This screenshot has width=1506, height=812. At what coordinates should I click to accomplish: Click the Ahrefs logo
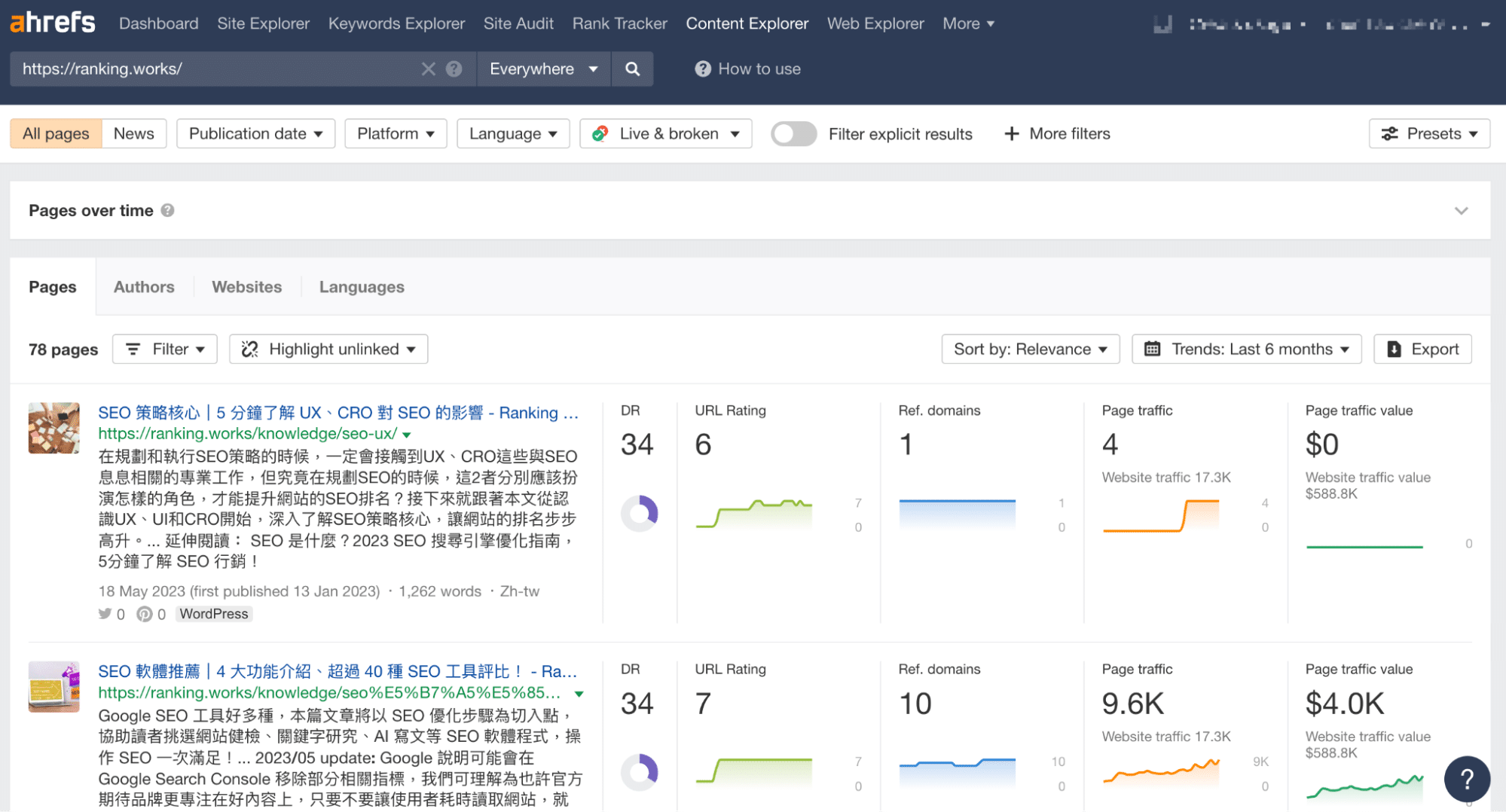click(x=53, y=23)
